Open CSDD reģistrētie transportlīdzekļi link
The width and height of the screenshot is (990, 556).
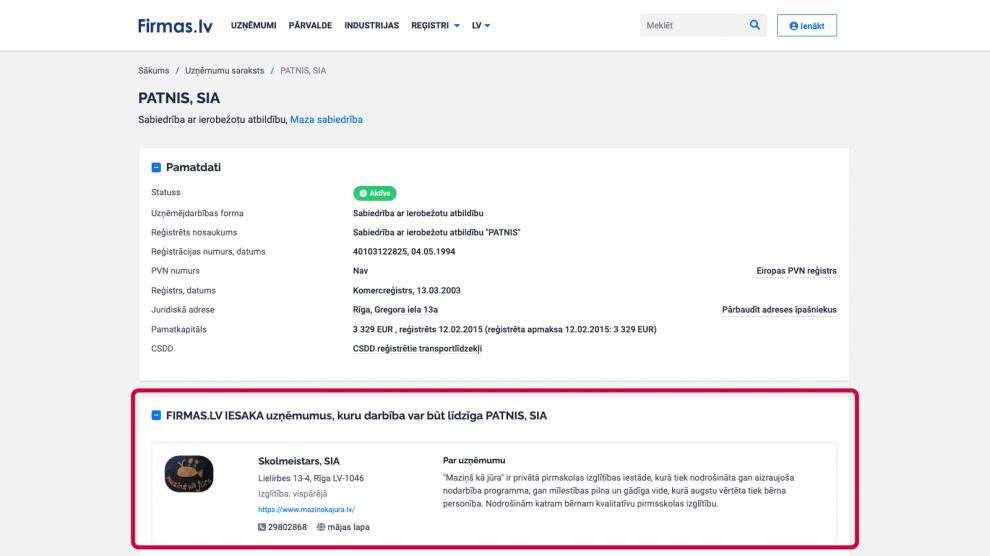pos(417,349)
